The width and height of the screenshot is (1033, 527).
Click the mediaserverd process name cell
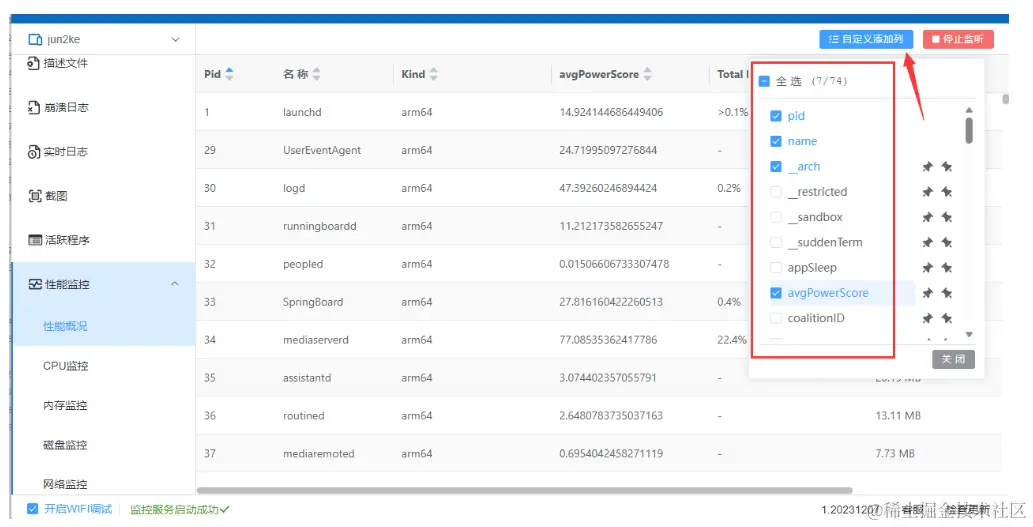[x=316, y=340]
